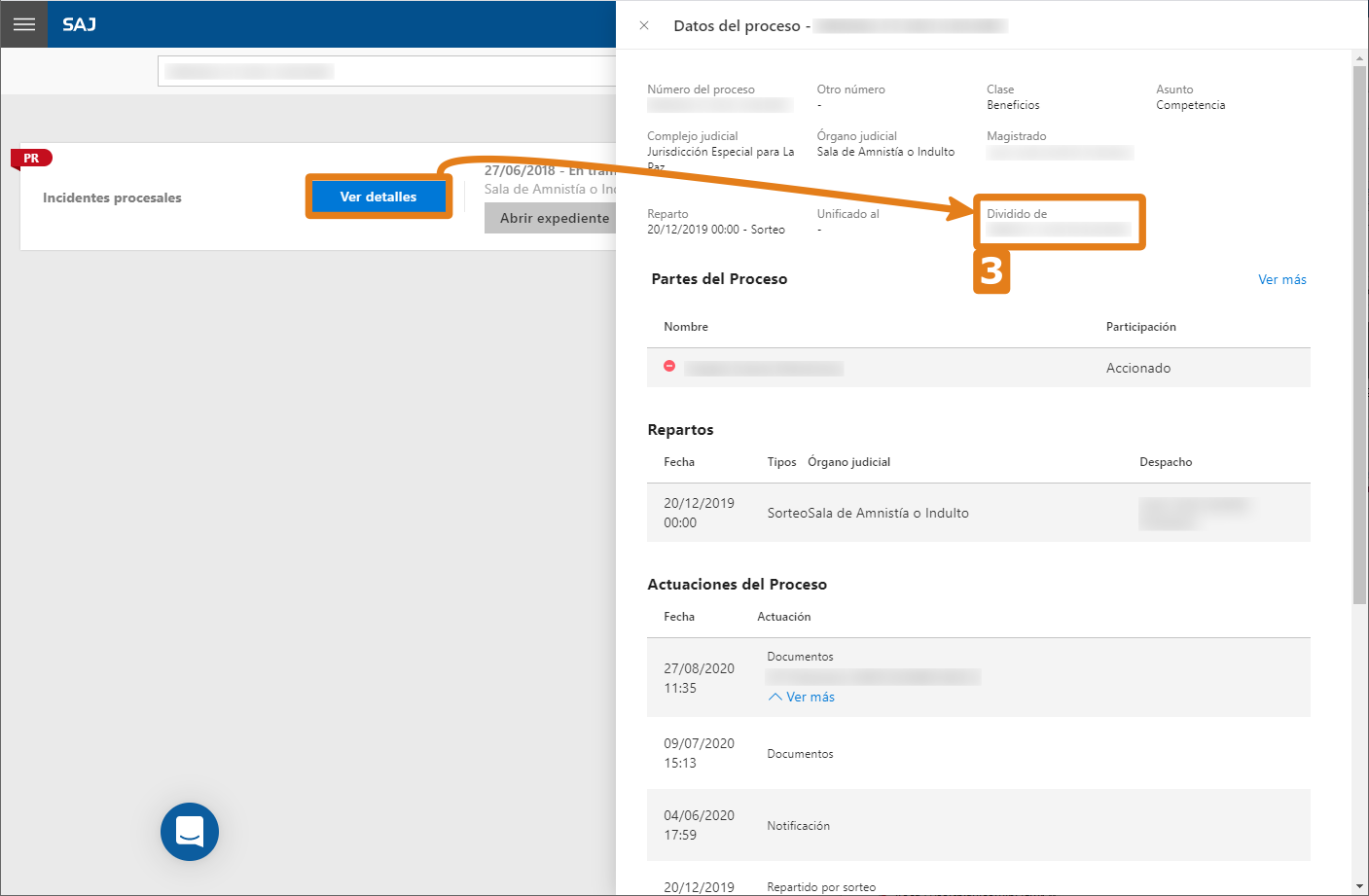Select the 09/07/2020 Documentos row

pyautogui.click(x=979, y=753)
